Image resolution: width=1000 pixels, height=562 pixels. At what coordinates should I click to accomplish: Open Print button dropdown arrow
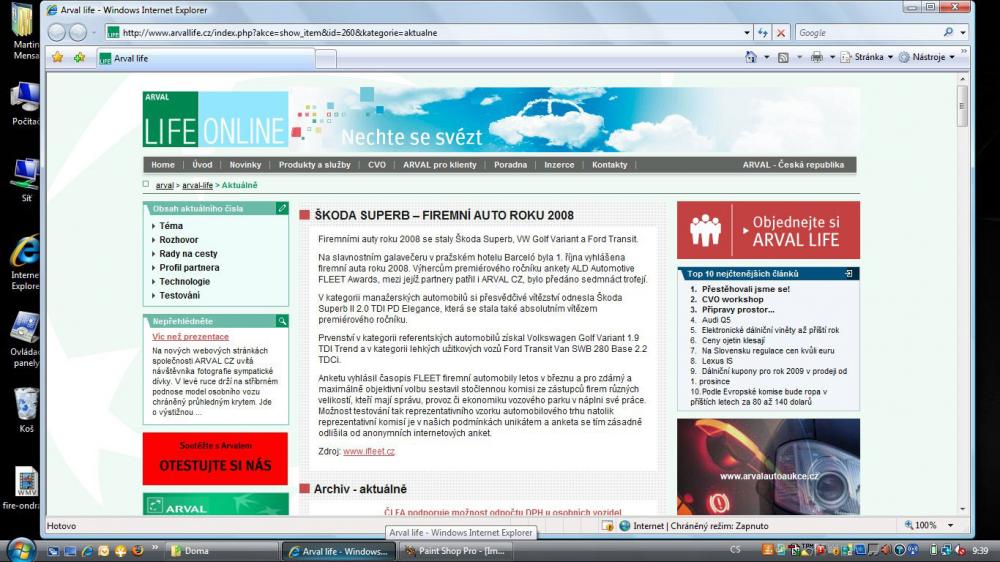coord(832,57)
